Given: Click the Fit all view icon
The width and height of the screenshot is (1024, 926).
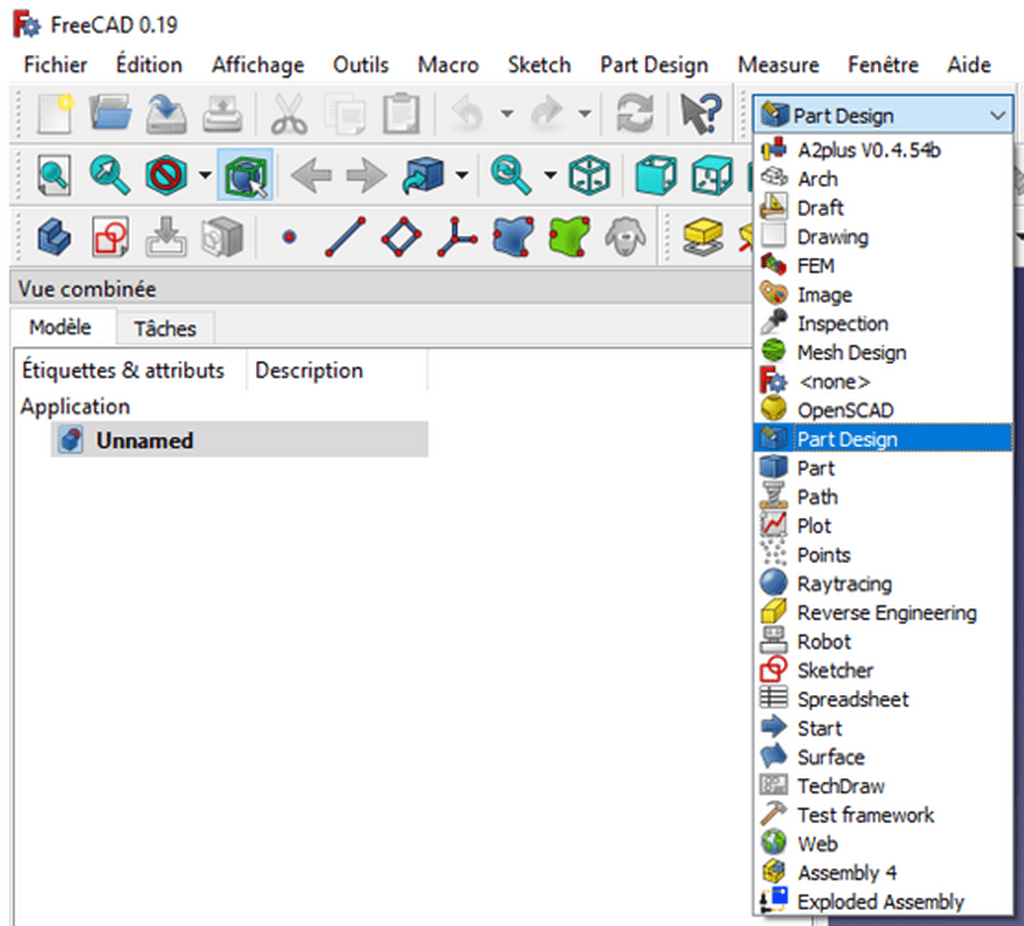Looking at the screenshot, I should [54, 175].
